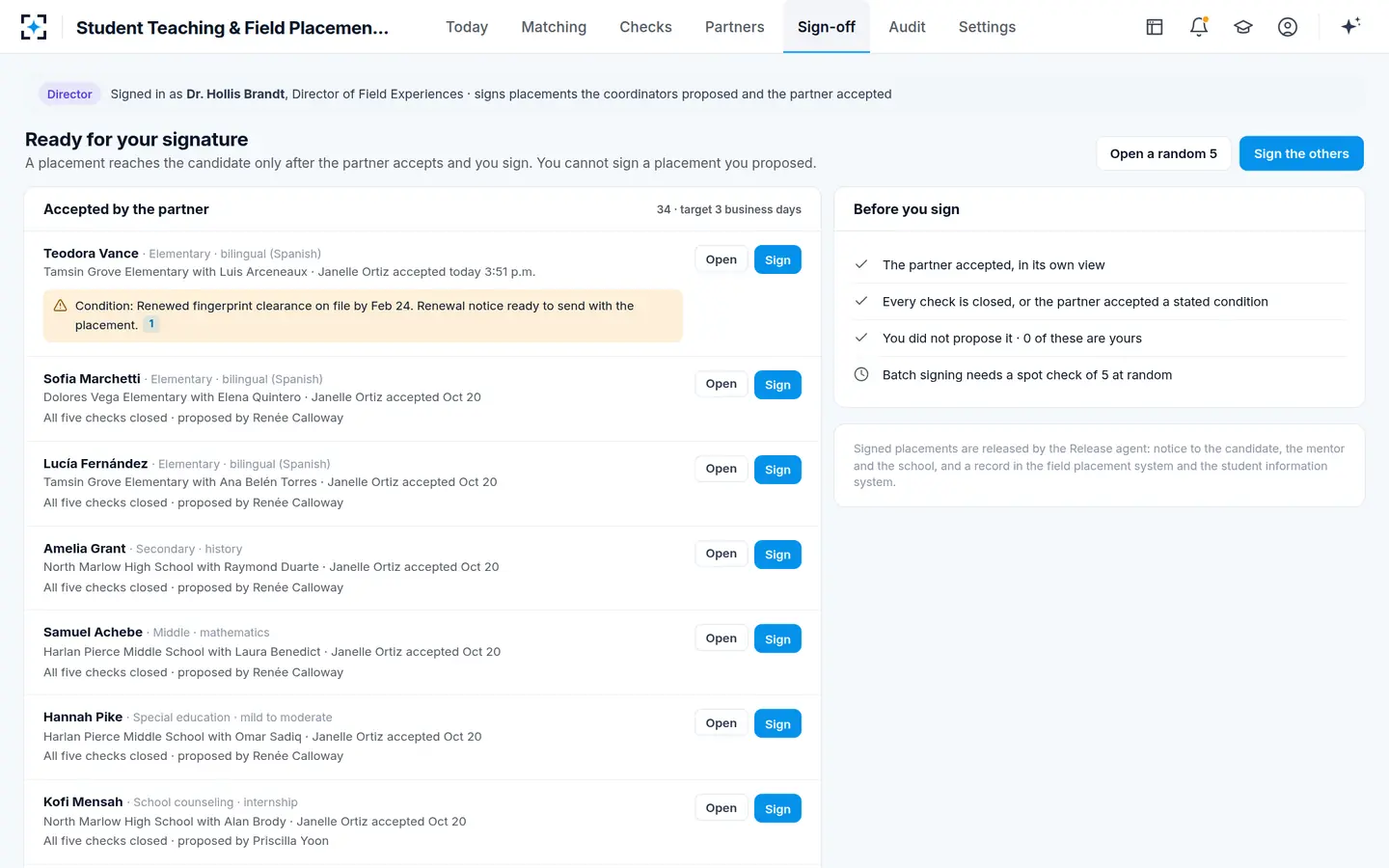Sign Samuel Achebe's placement

(777, 639)
